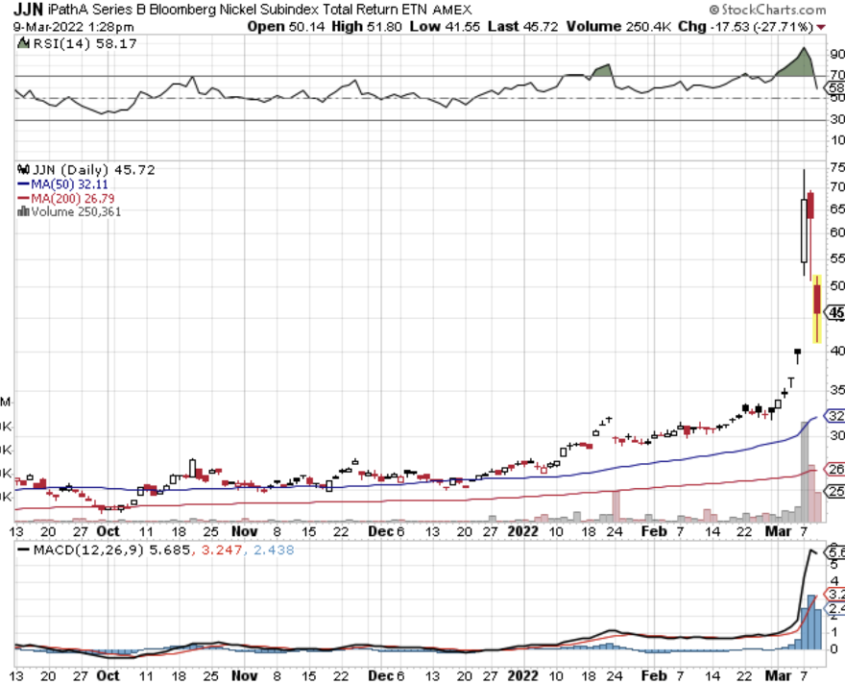
Task: Click the blue MA(50) line swatch in legend
Action: point(23,184)
